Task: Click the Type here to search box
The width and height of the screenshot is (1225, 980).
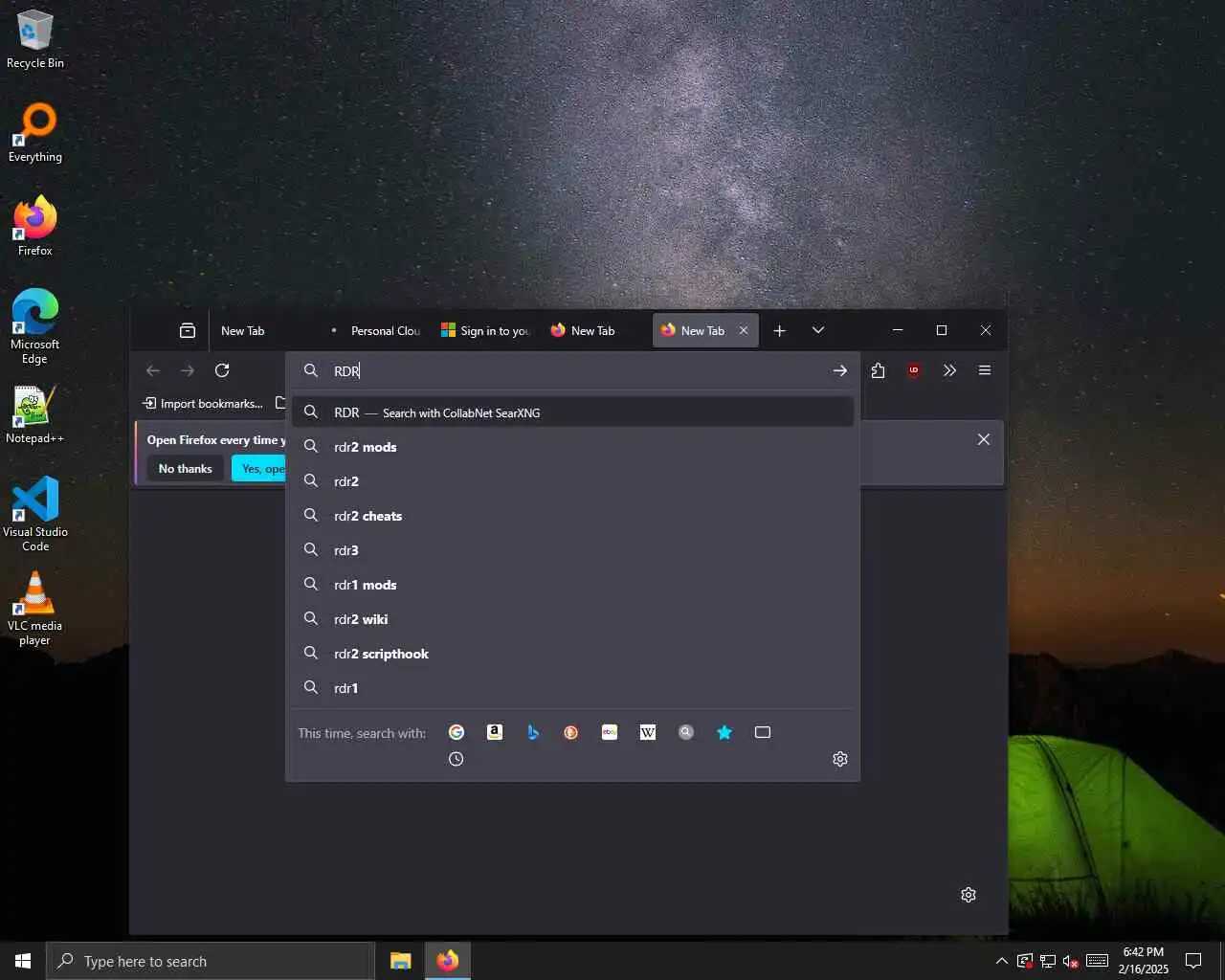Action: (x=211, y=961)
